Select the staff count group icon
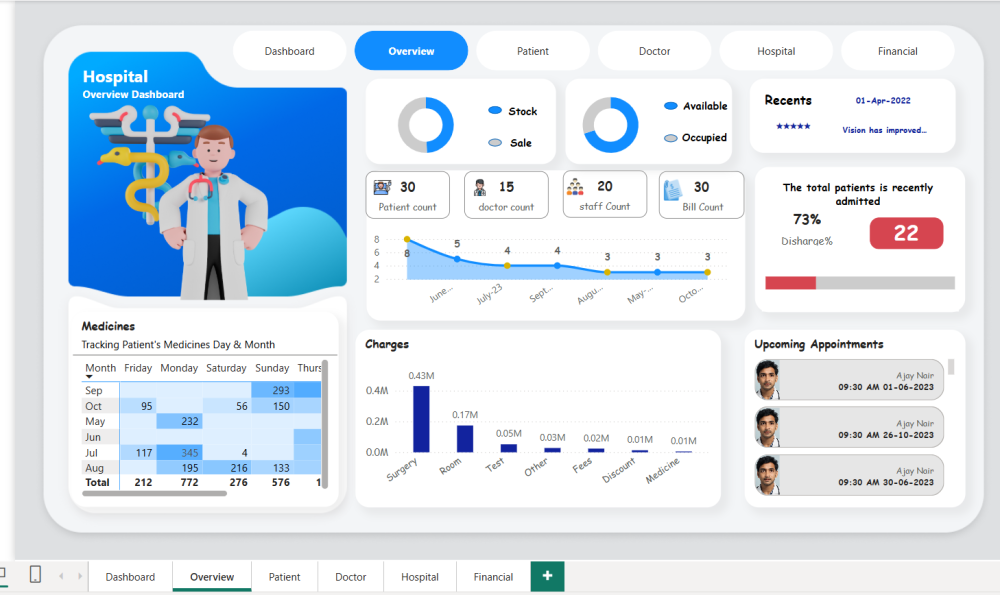The image size is (1000, 595). [576, 186]
